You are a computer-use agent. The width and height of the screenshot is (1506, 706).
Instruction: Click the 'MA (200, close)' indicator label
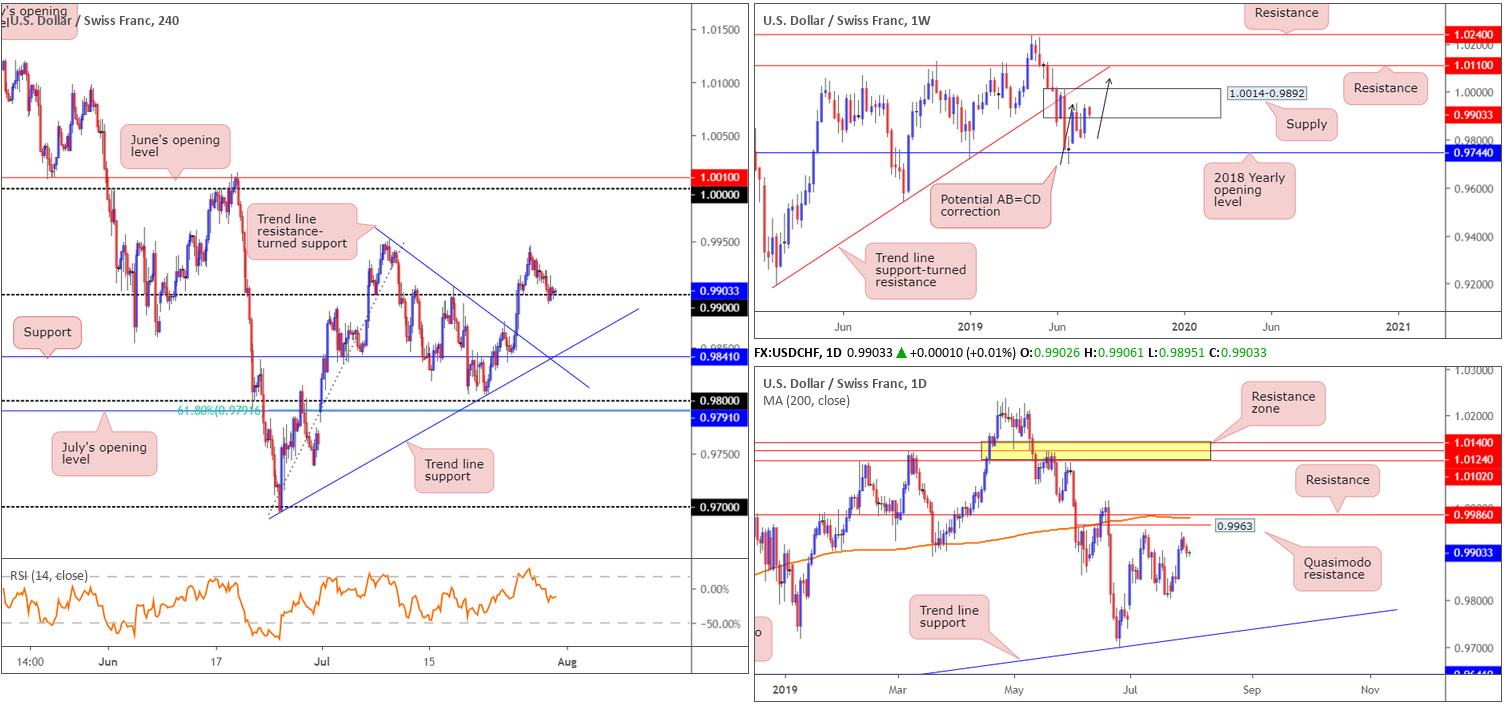tap(806, 400)
